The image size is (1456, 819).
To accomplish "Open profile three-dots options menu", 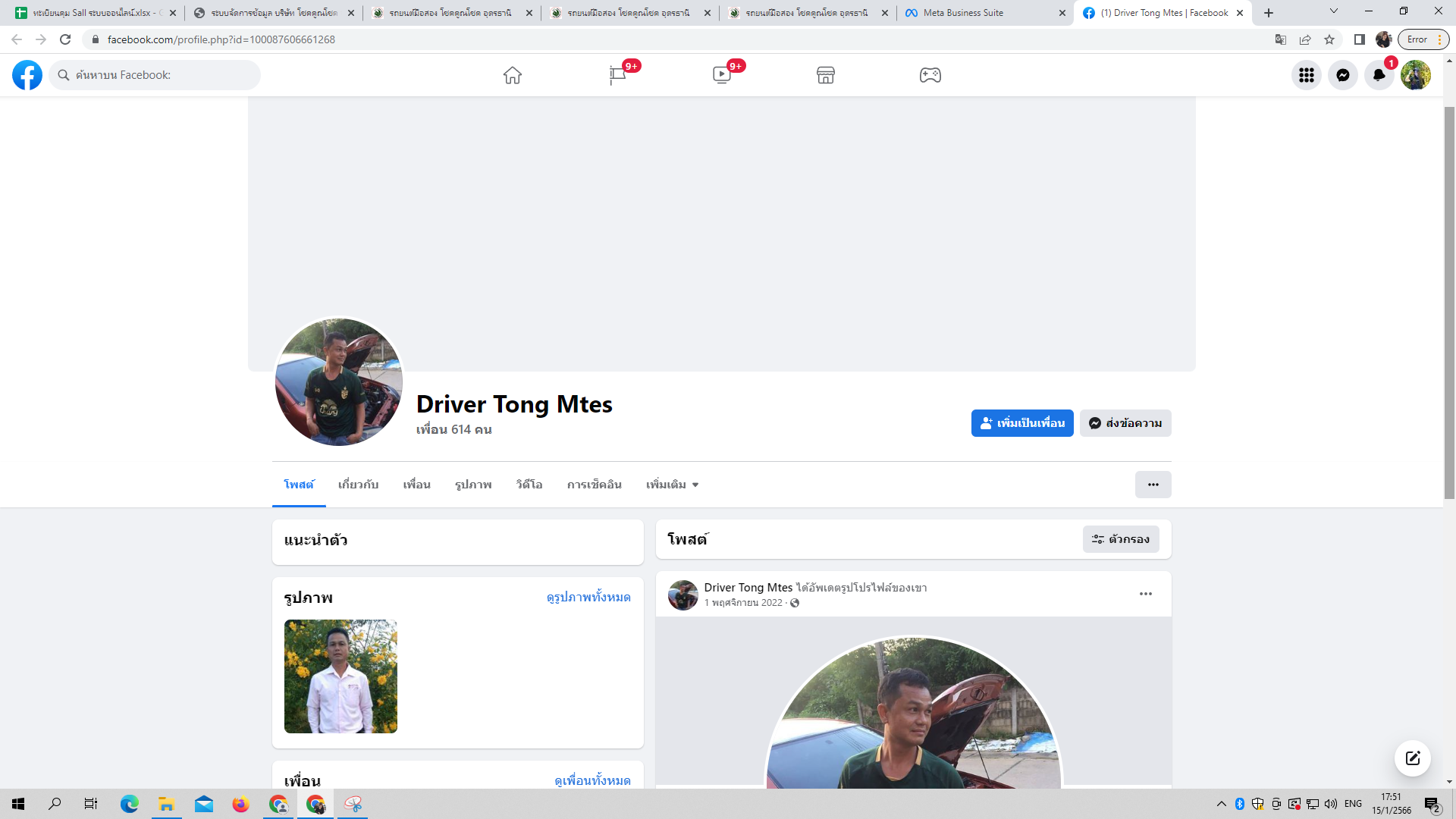I will pos(1153,485).
